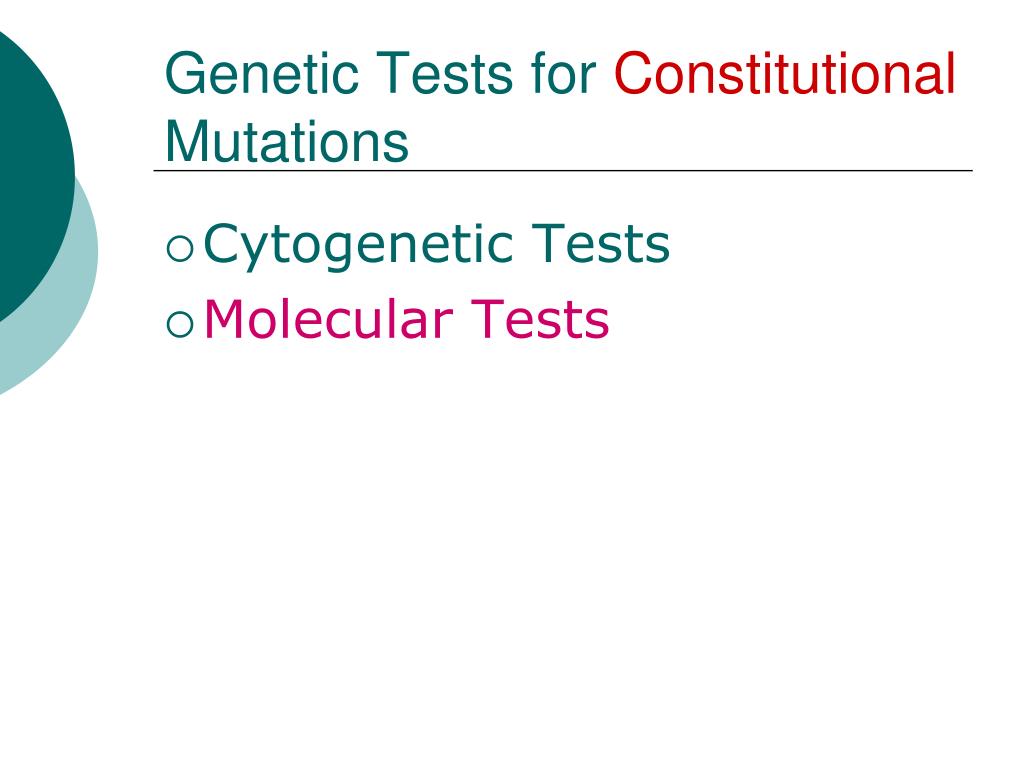This screenshot has width=1024, height=768.
Task: Click the horizontal line under the title
Action: pos(563,170)
